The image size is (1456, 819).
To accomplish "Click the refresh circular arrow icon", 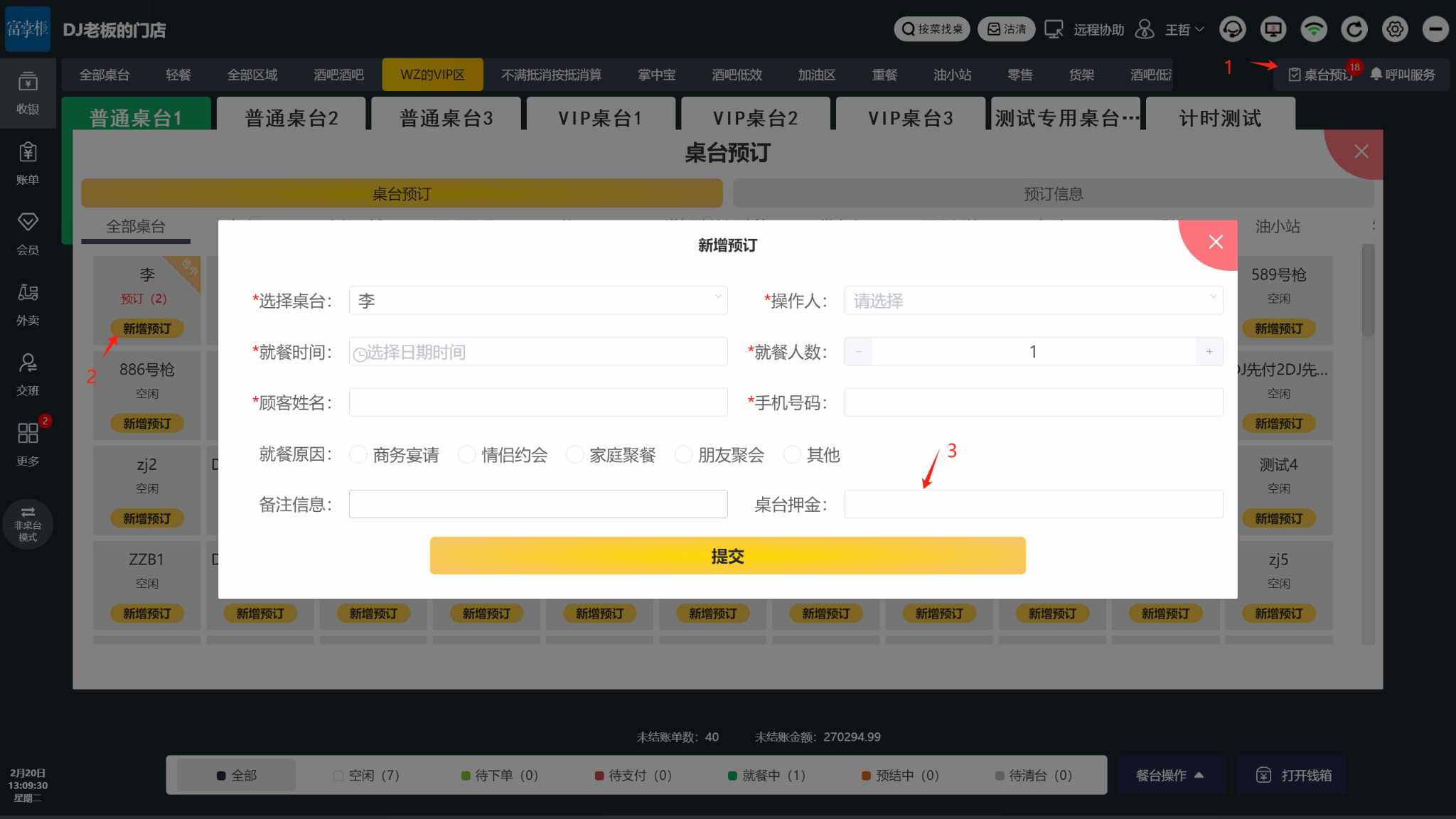I will click(x=1354, y=29).
